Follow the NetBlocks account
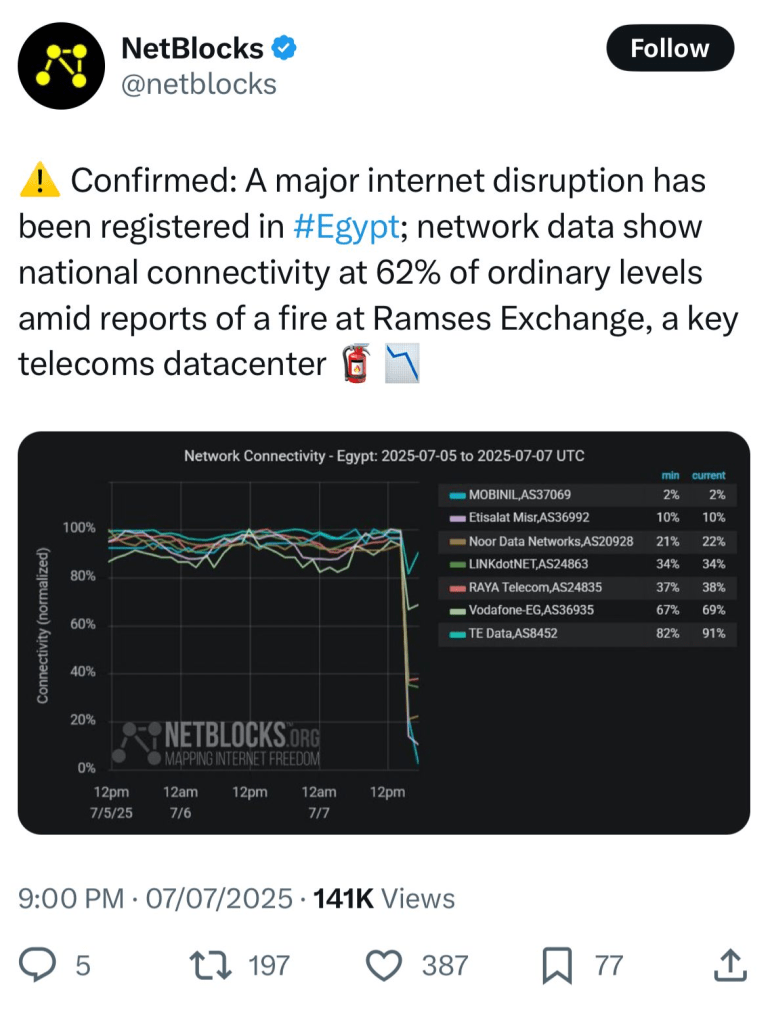Screen dimensions: 768x1024 (670, 48)
